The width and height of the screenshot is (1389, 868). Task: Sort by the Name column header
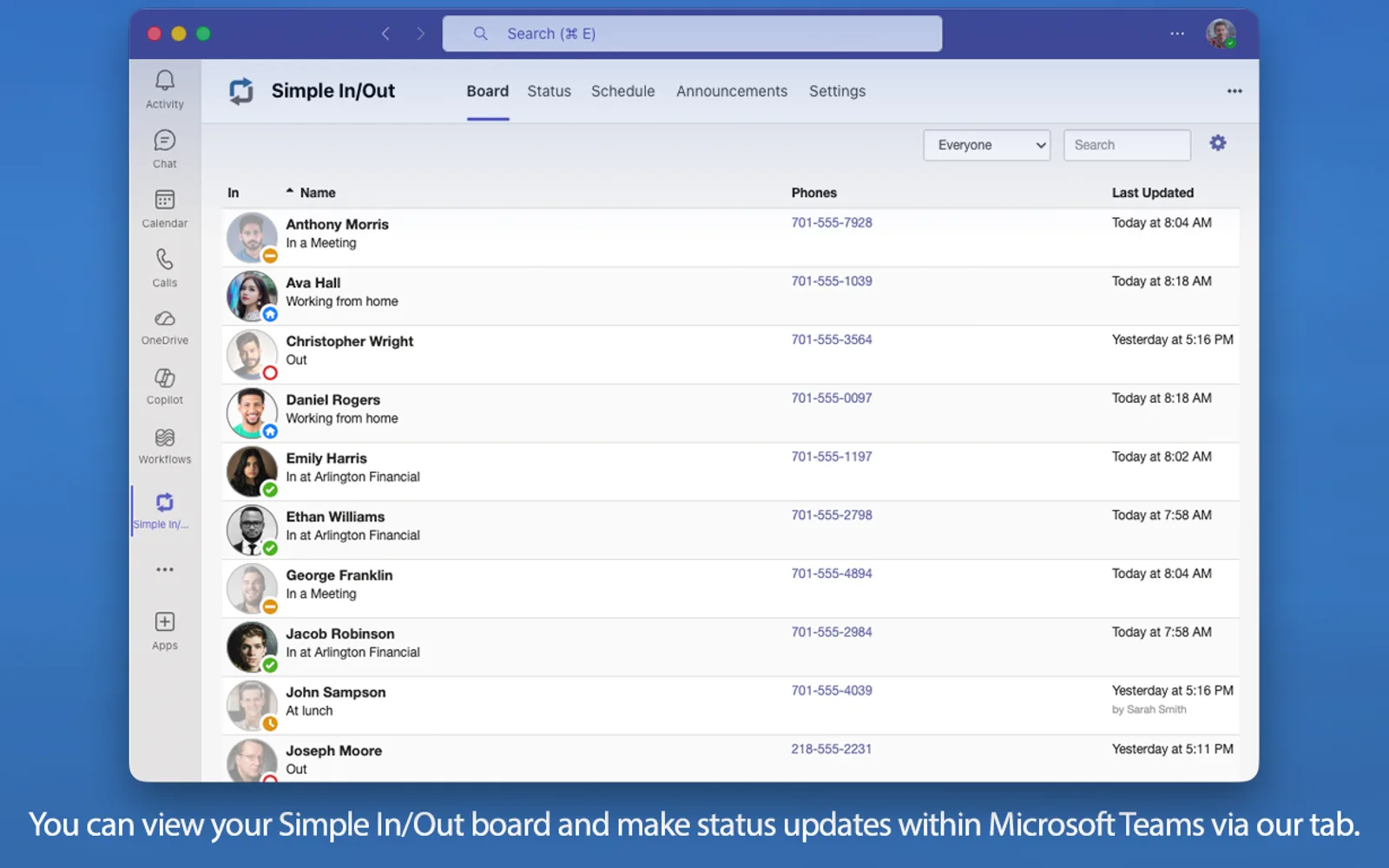(x=318, y=193)
